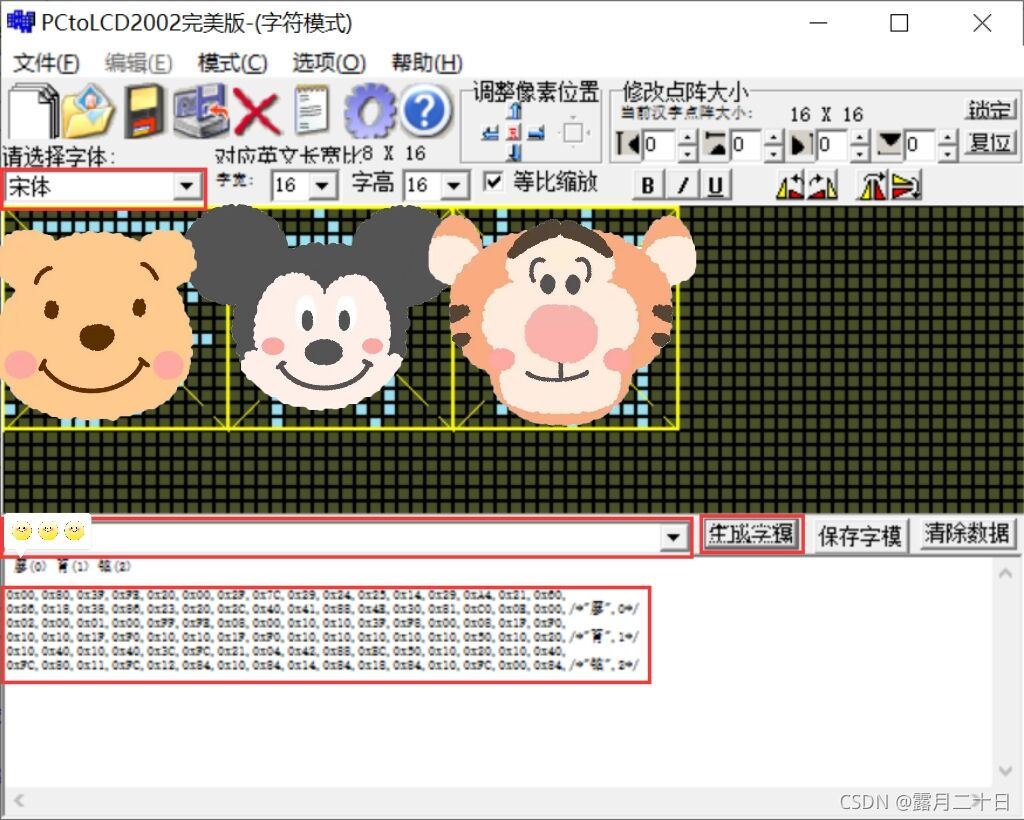Click the right margin value field
1024x820 pixels.
[833, 145]
